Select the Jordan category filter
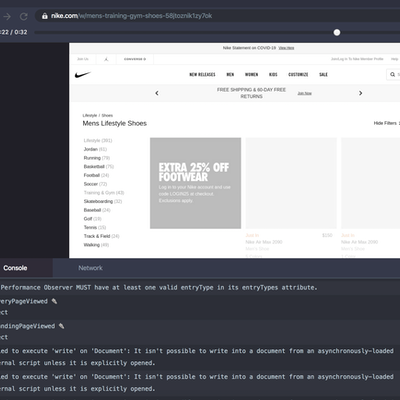The image size is (400, 400). (x=95, y=149)
